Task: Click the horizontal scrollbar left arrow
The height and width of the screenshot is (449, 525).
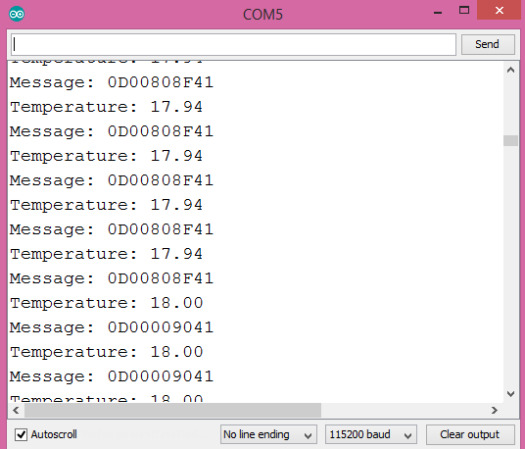Action: click(x=16, y=410)
